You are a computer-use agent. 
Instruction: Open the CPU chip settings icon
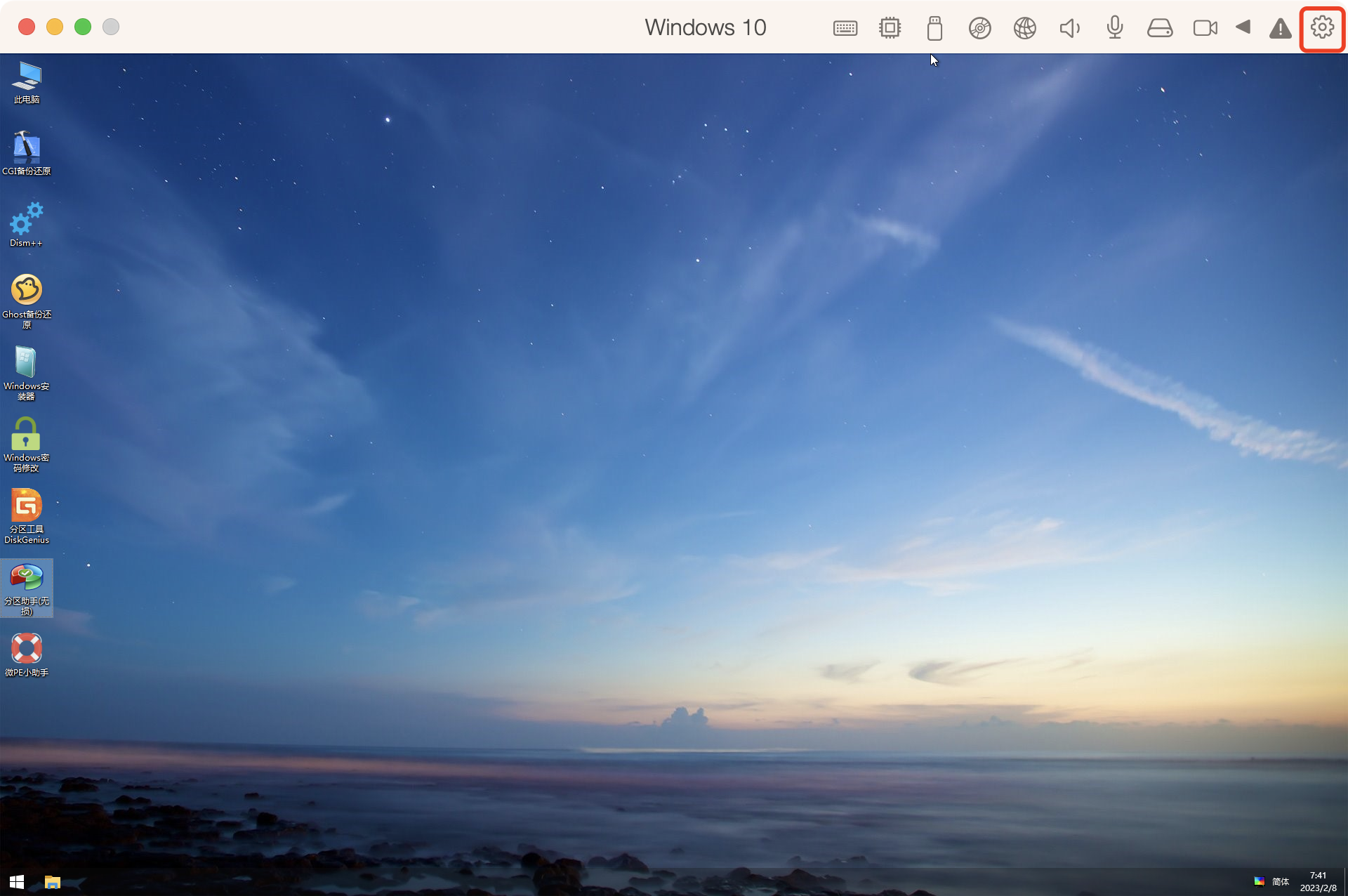890,28
